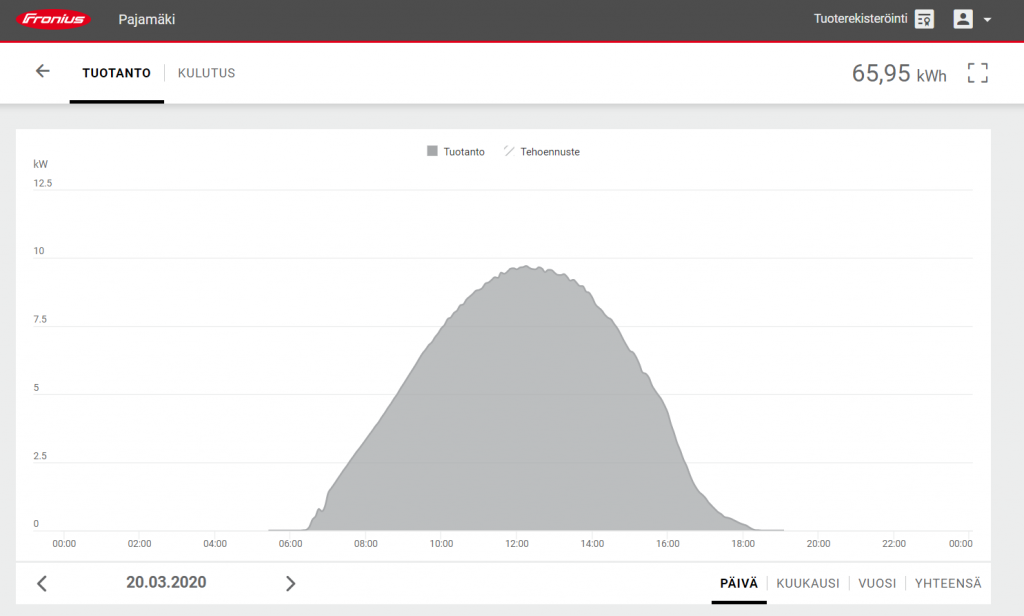Enter fullscreen chart view
The image size is (1024, 616).
[977, 73]
